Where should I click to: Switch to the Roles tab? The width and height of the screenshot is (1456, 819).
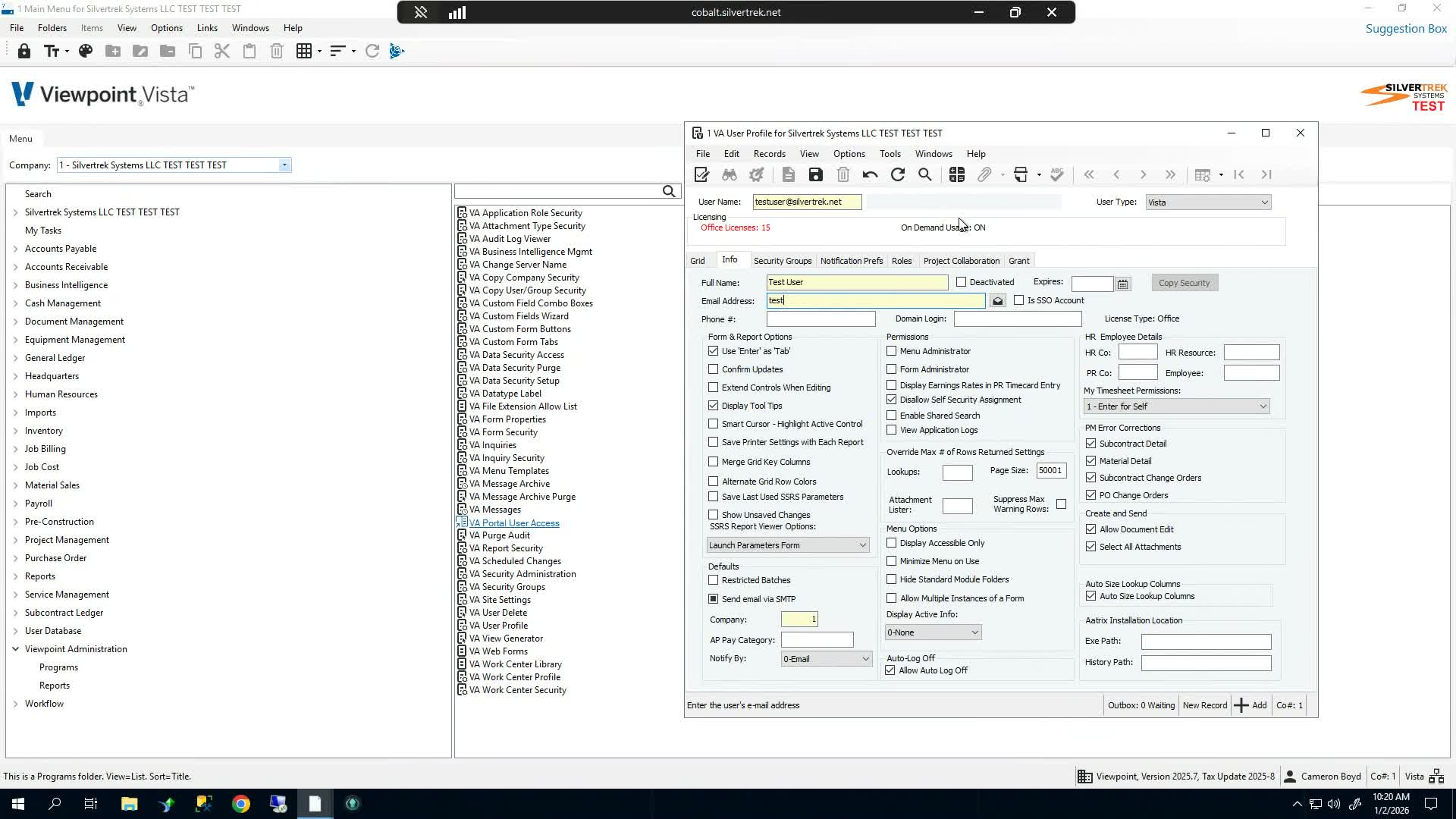[x=902, y=261]
